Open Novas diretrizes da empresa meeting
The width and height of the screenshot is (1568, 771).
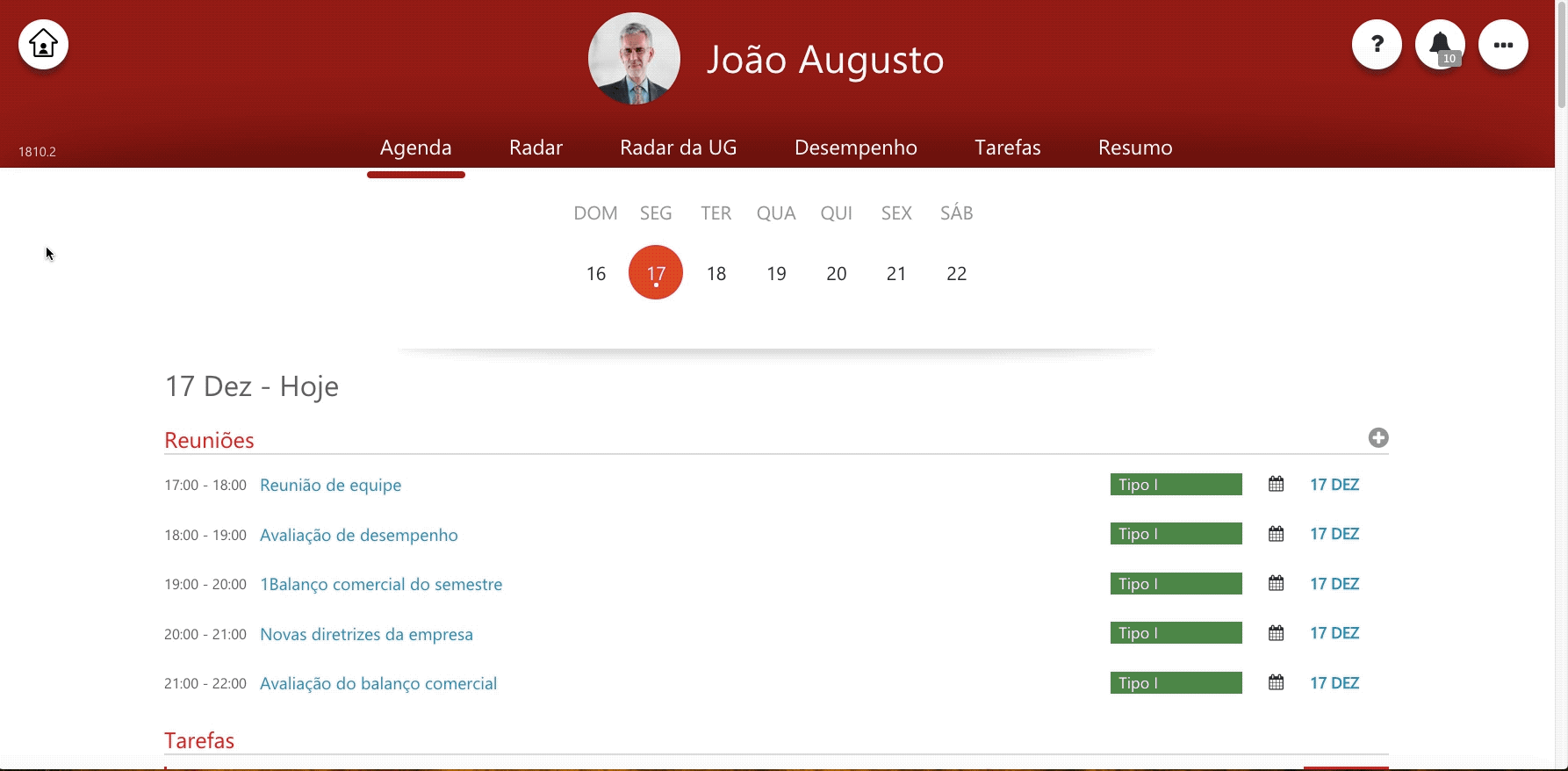tap(366, 634)
